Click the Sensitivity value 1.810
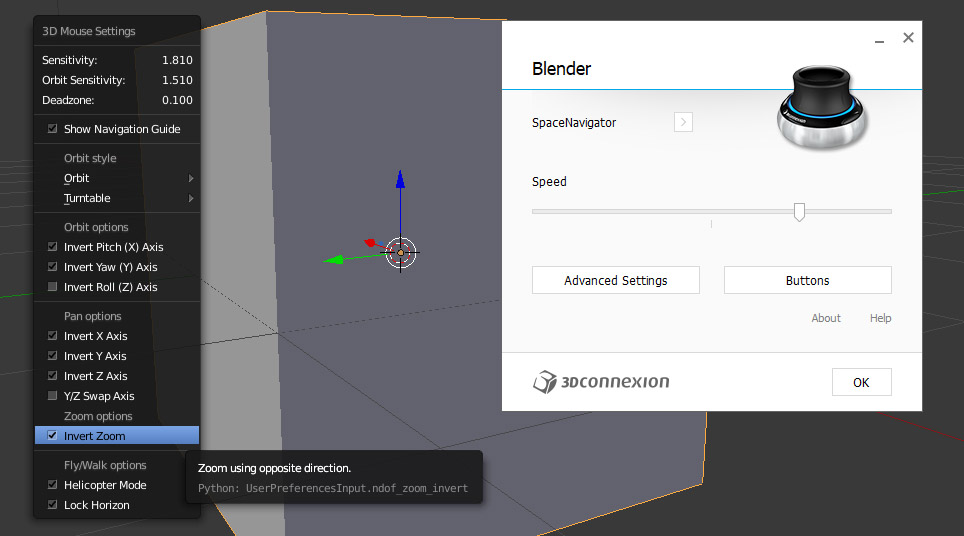This screenshot has height=536, width=964. [177, 60]
